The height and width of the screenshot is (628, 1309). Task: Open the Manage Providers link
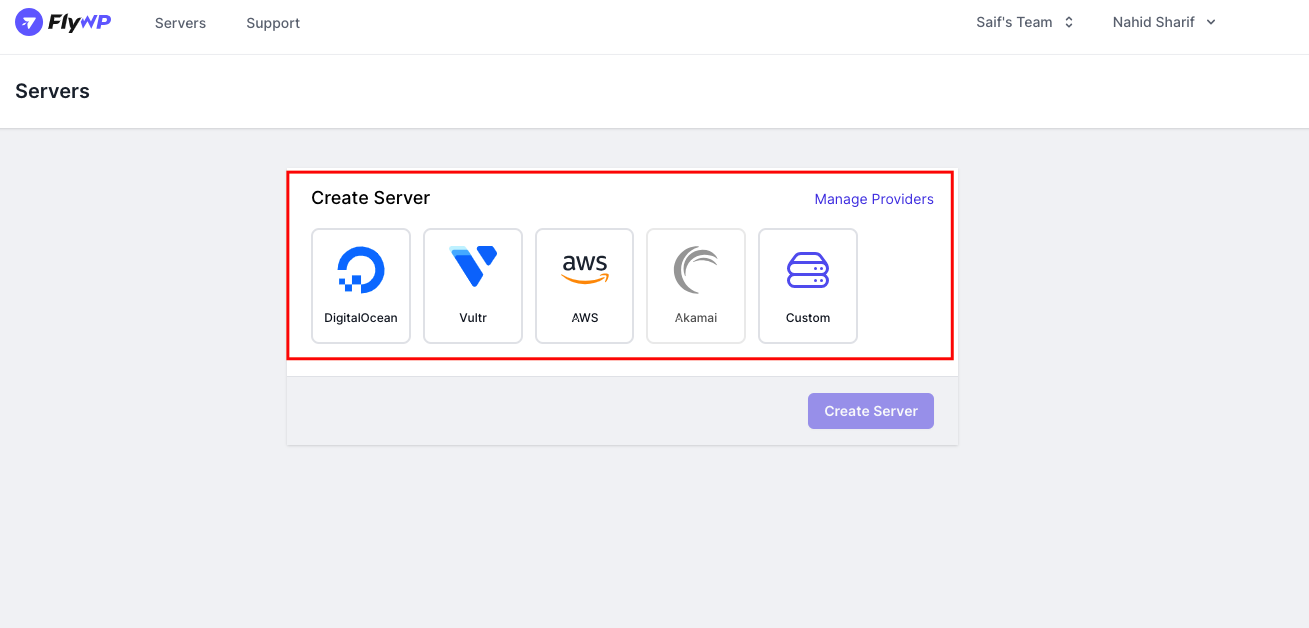(874, 199)
